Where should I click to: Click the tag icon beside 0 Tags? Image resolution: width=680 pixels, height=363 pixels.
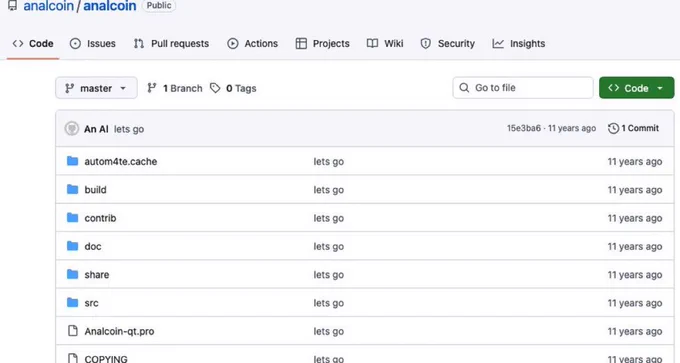pyautogui.click(x=215, y=88)
